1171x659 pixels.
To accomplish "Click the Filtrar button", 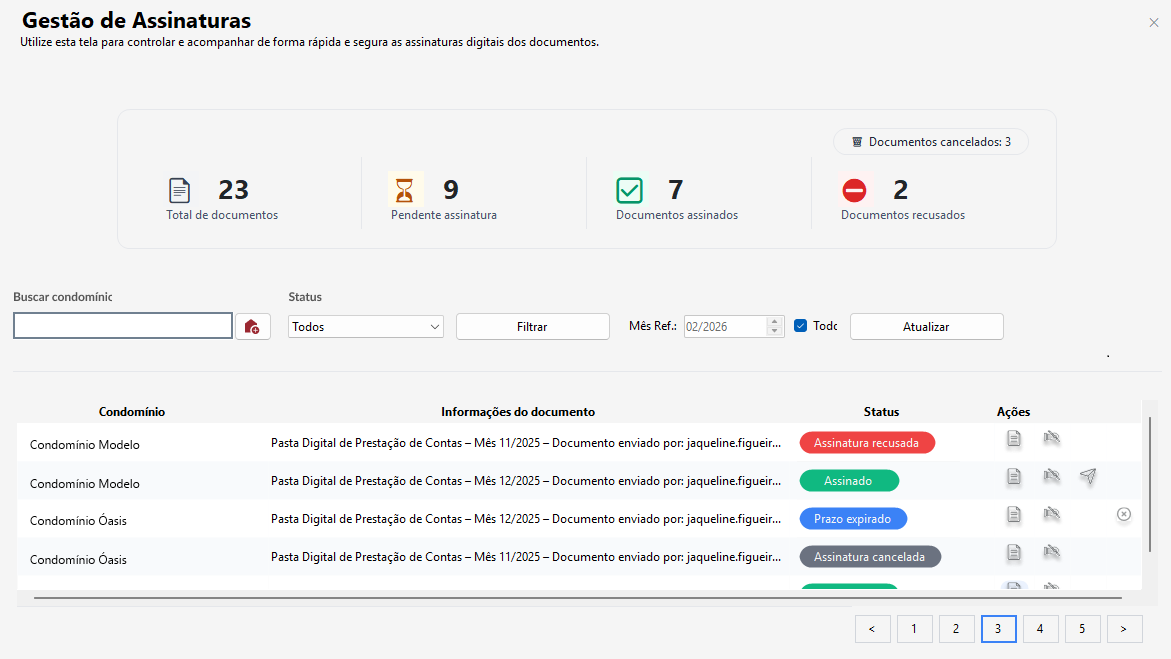I will click(532, 327).
